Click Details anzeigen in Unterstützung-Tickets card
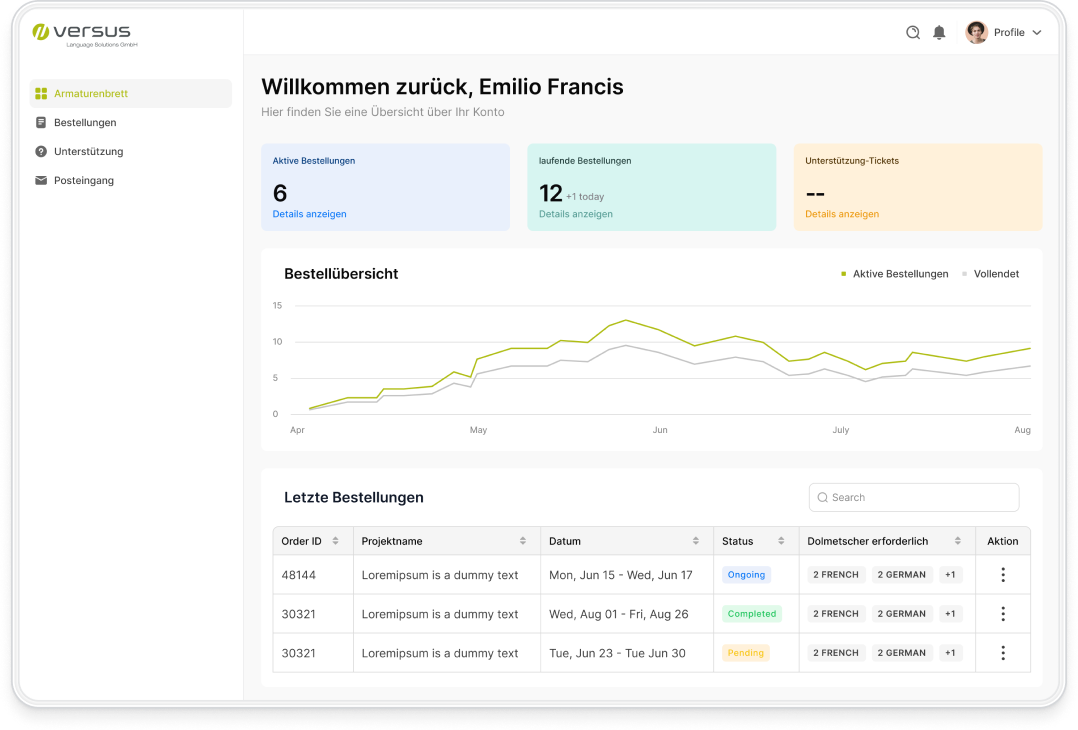This screenshot has height=730, width=1078. pos(842,214)
